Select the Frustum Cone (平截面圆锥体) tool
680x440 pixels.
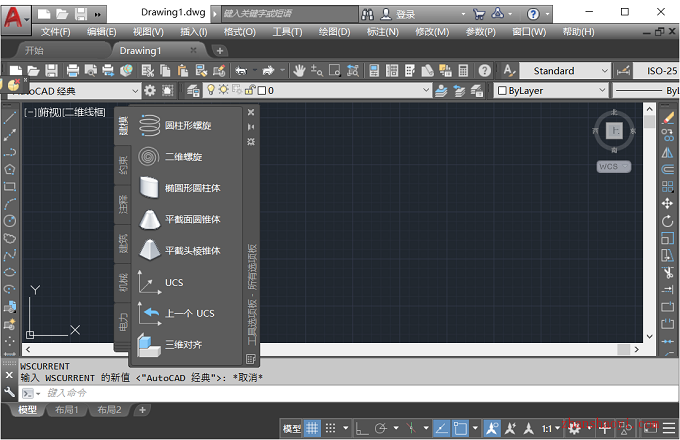pyautogui.click(x=179, y=219)
